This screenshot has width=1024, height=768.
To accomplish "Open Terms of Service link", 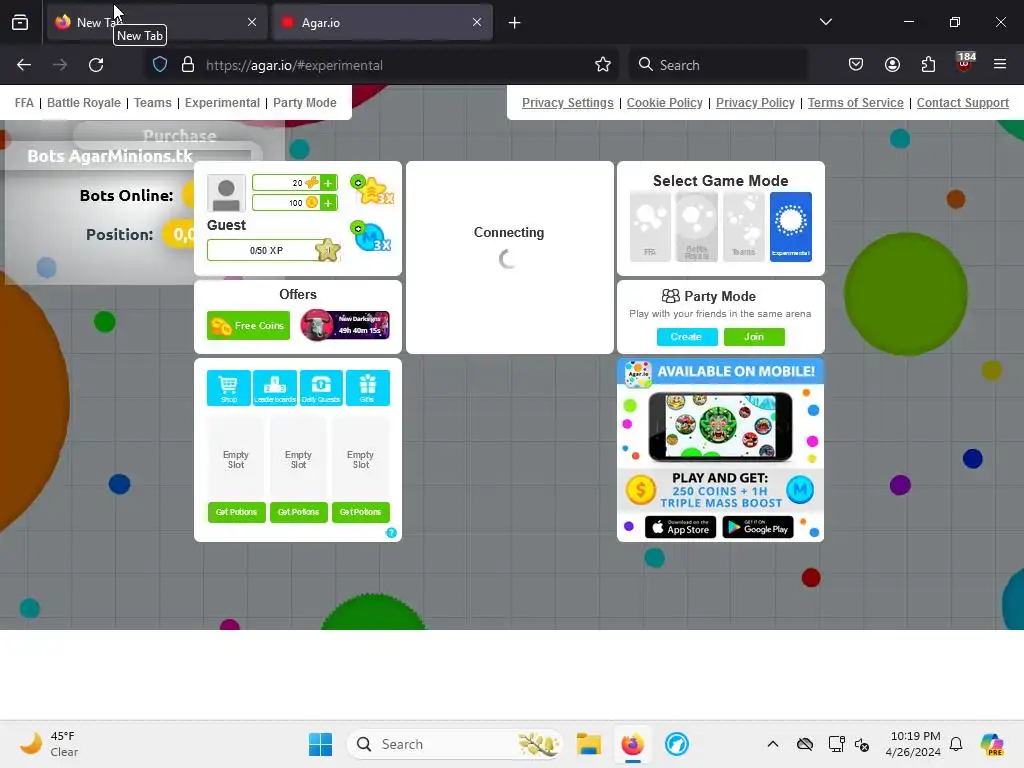I will 856,103.
